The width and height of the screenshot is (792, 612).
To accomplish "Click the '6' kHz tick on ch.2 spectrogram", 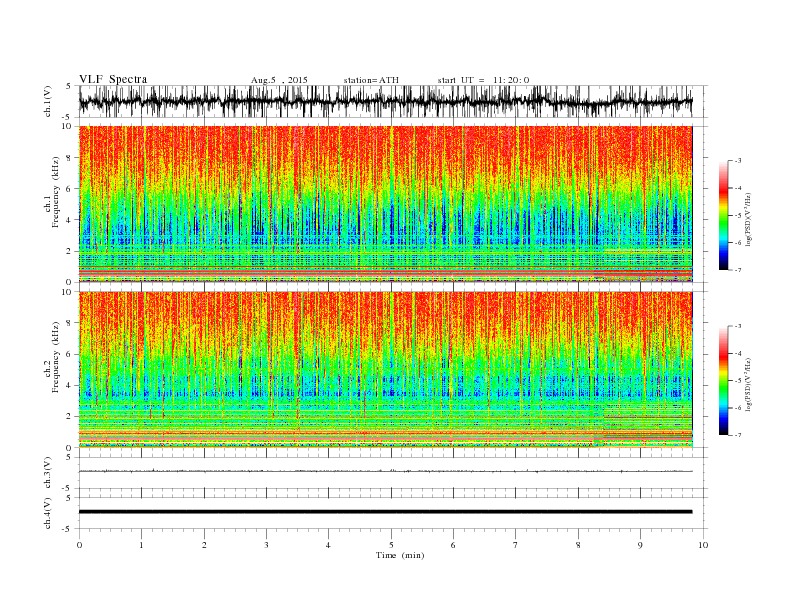I will (70, 354).
